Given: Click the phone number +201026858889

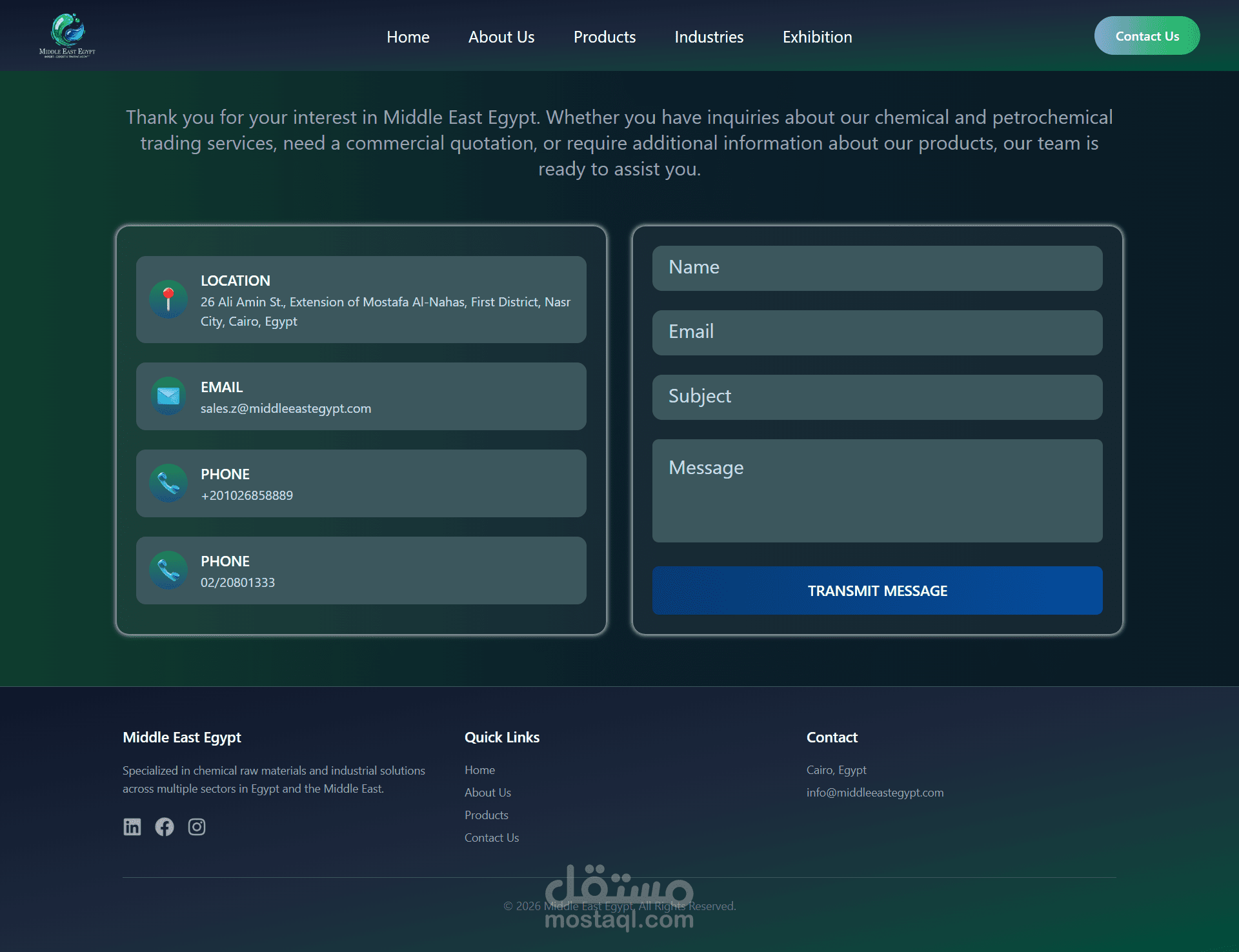Looking at the screenshot, I should 247,495.
